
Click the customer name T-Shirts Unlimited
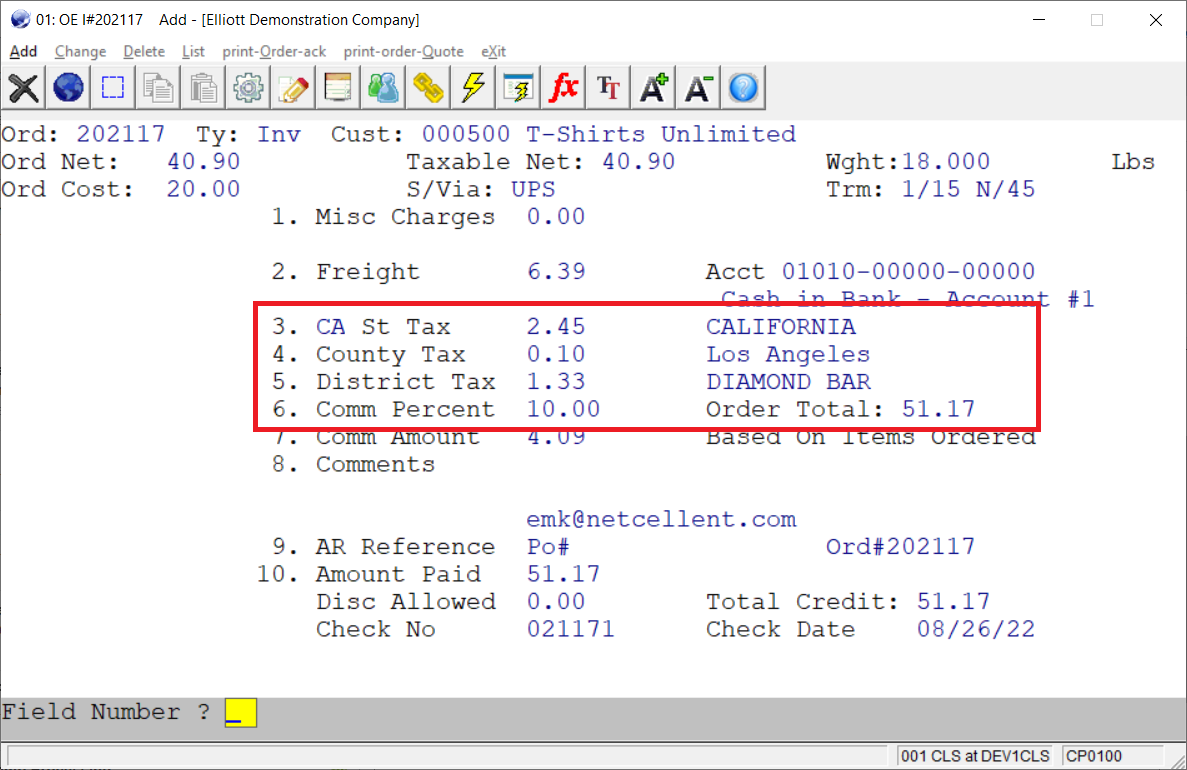pos(661,135)
